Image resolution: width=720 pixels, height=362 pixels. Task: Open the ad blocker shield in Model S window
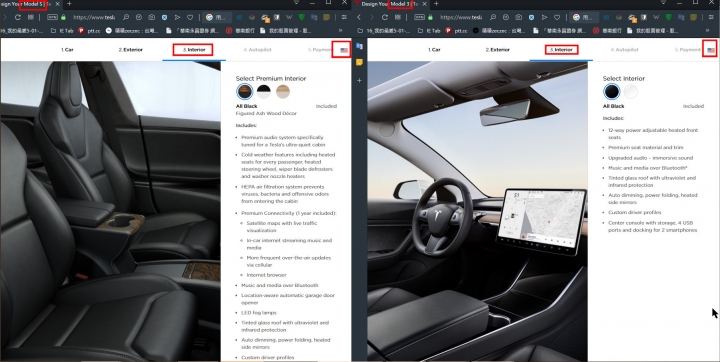click(x=164, y=17)
